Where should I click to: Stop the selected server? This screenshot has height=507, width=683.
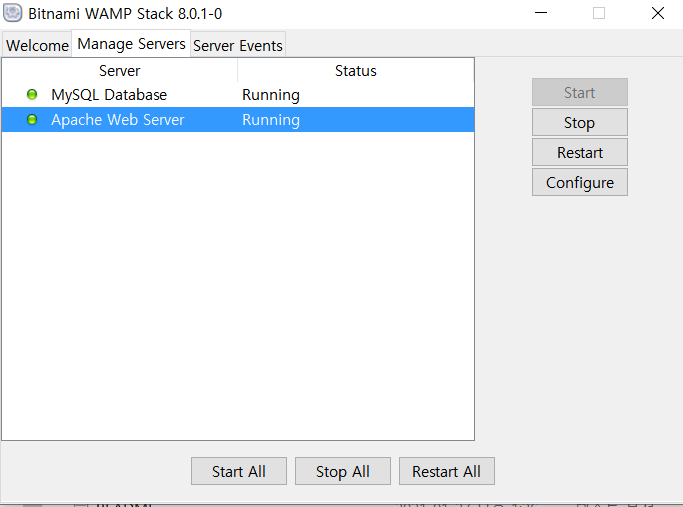579,122
